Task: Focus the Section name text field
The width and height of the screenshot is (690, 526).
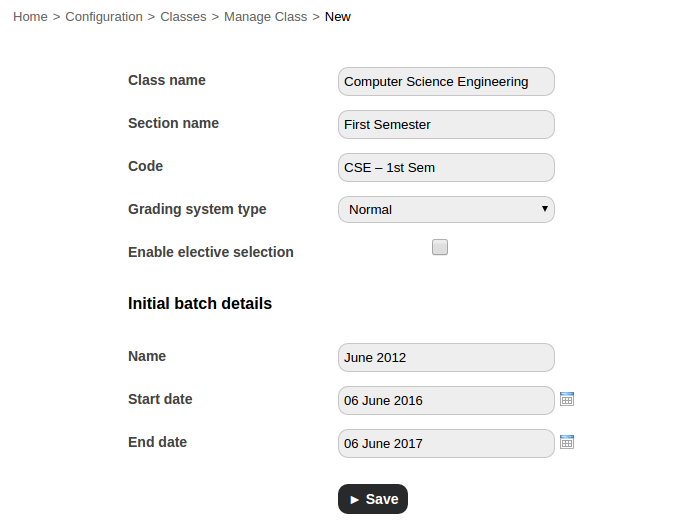Action: click(446, 125)
